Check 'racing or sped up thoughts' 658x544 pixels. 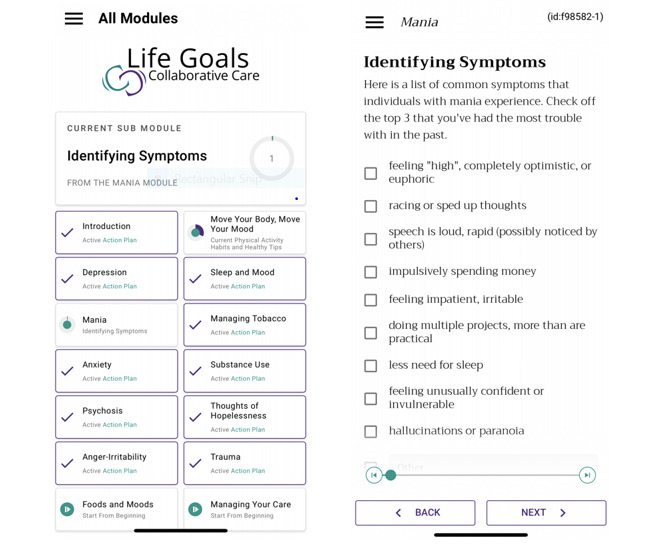(371, 206)
